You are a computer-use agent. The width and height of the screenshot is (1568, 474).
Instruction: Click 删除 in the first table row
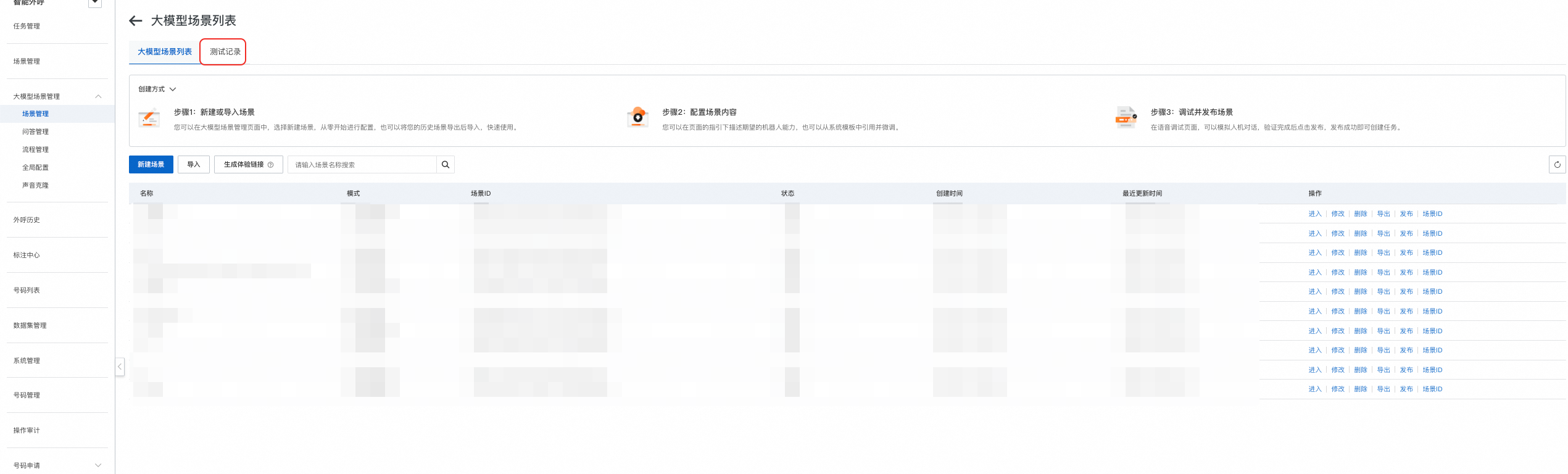(1361, 214)
